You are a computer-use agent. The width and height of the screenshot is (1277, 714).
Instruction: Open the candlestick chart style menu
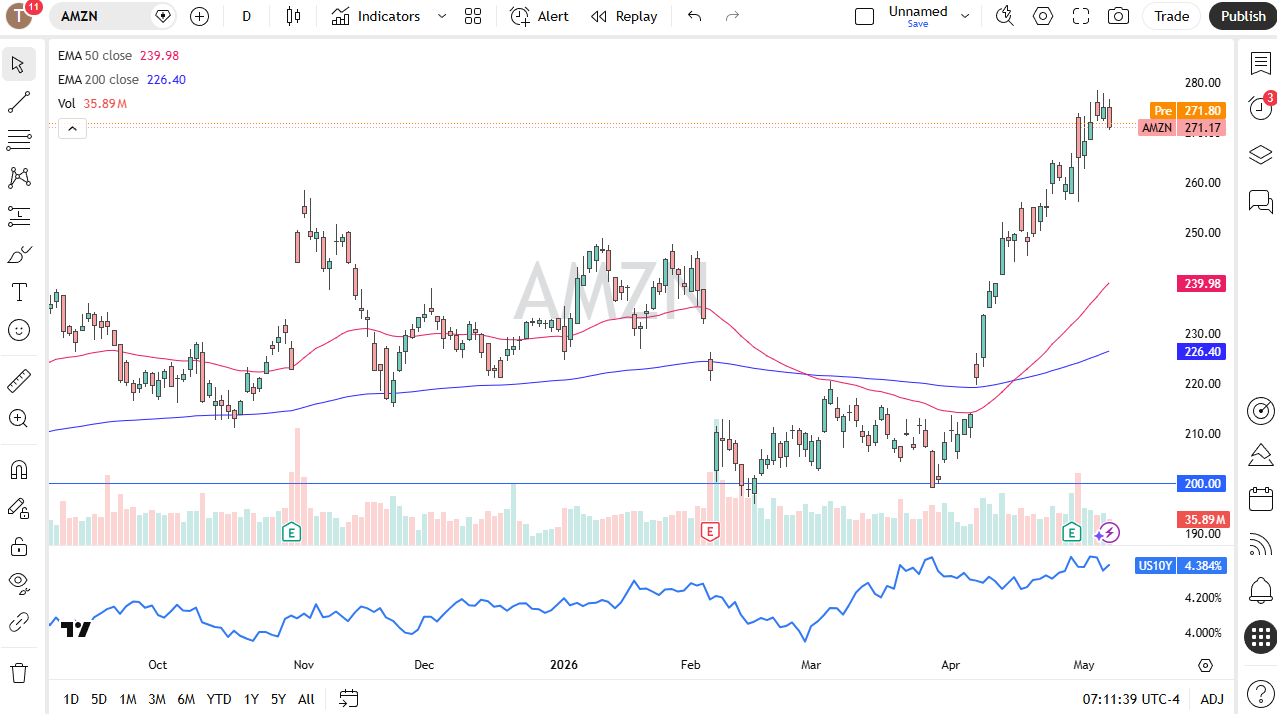[x=293, y=16]
